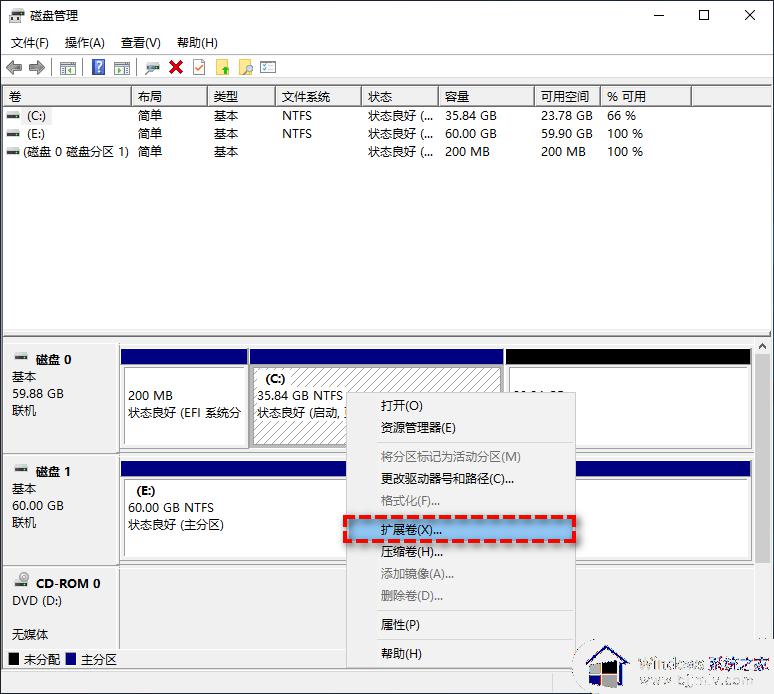
Task: Open the 帮助(H) menu in menu bar
Action: tap(197, 43)
